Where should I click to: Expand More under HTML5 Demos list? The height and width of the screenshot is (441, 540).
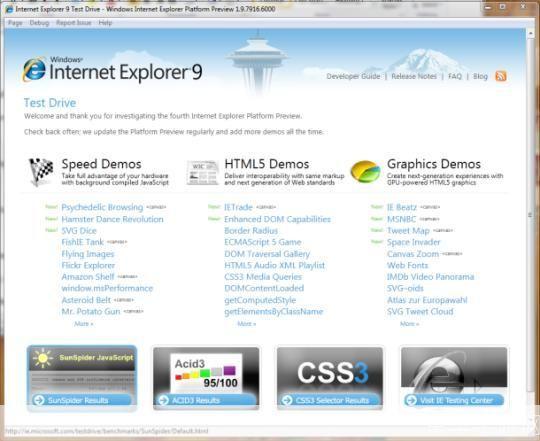click(x=247, y=324)
